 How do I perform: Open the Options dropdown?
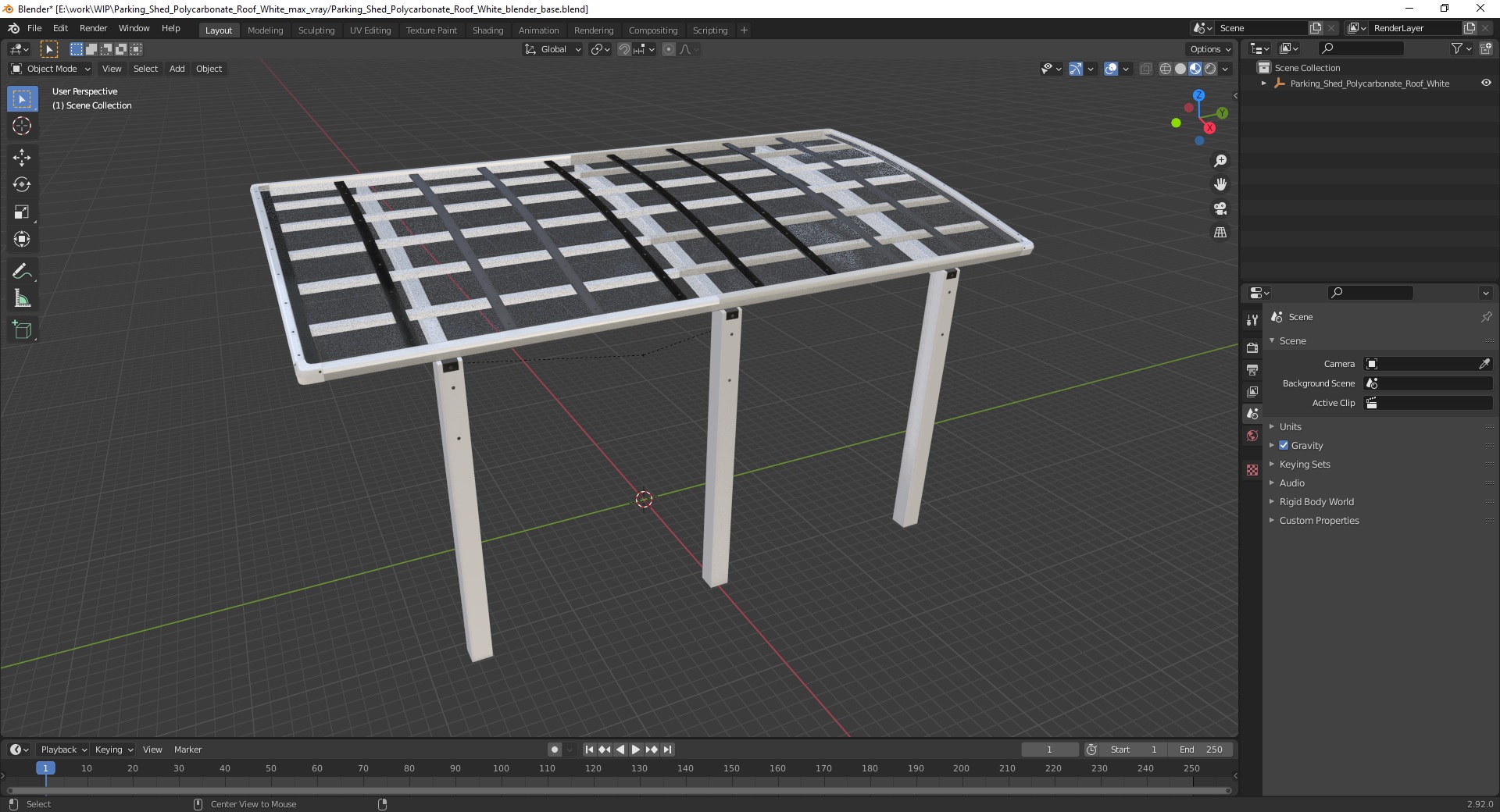pyautogui.click(x=1209, y=49)
